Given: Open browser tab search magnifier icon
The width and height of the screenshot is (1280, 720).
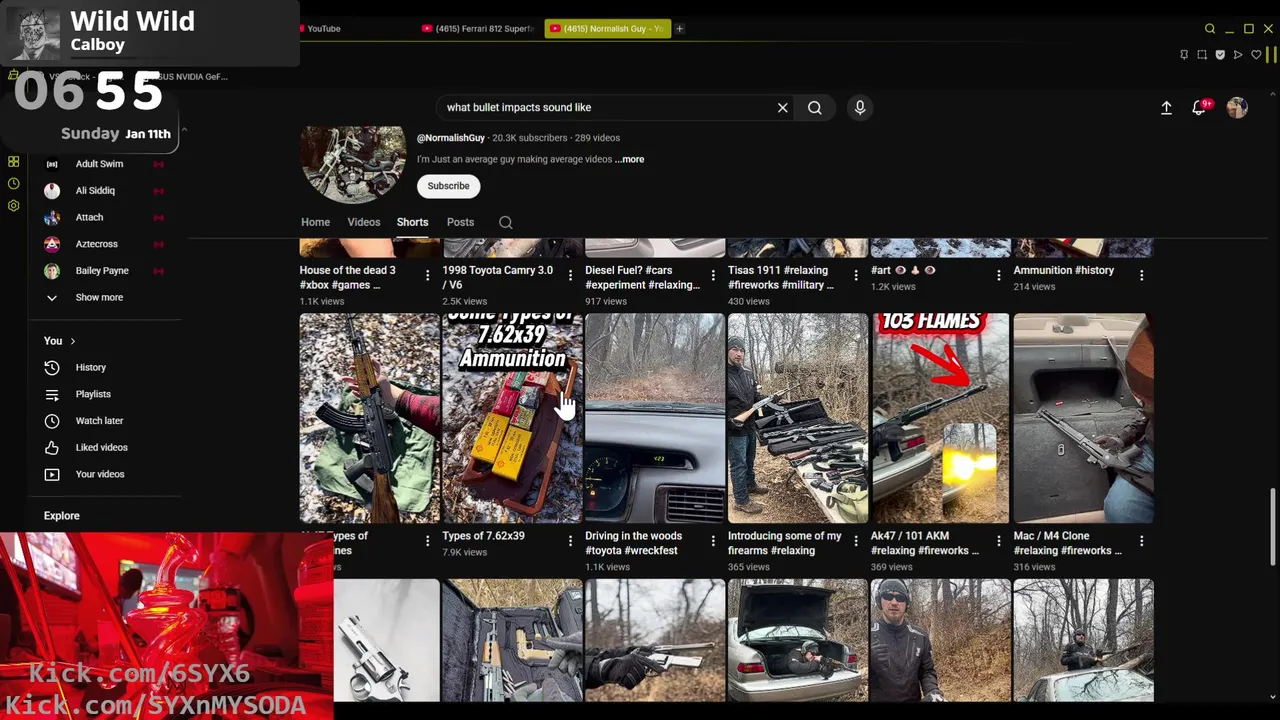Looking at the screenshot, I should point(1210,28).
